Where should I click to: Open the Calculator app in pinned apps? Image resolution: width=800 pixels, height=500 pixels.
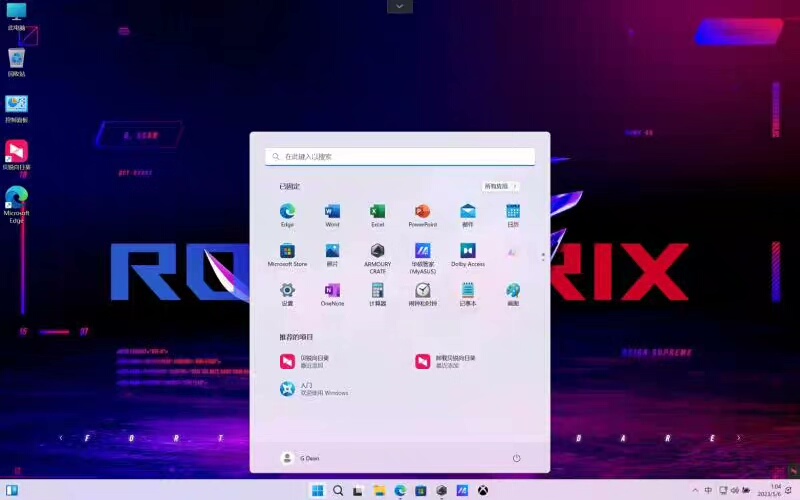[378, 294]
